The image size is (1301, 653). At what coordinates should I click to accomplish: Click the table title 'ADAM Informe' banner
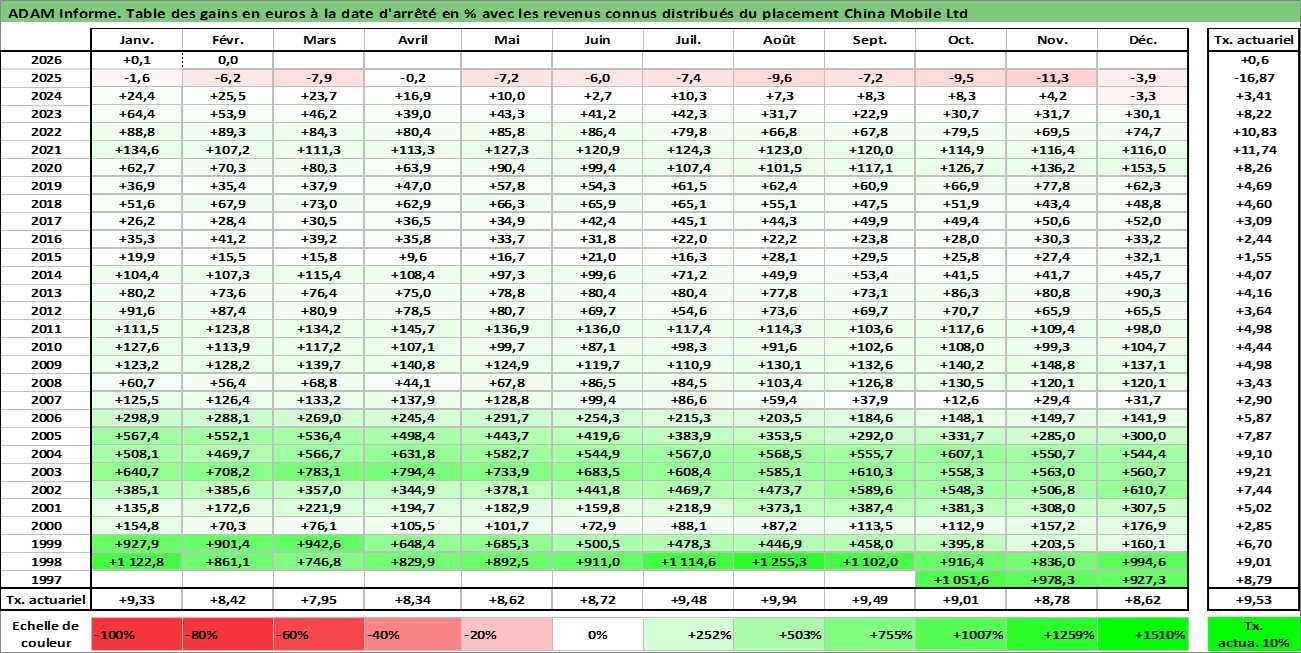pyautogui.click(x=650, y=13)
